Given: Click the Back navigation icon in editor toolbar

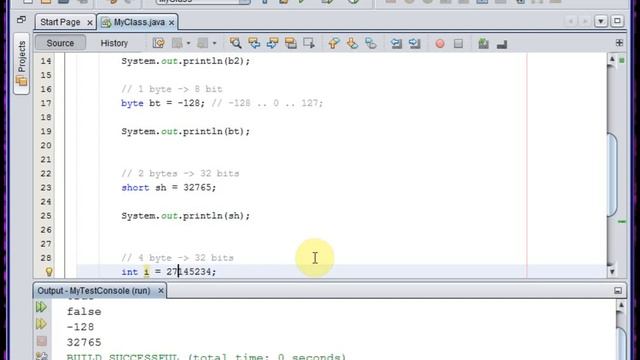Looking at the screenshot, I should click(177, 43).
